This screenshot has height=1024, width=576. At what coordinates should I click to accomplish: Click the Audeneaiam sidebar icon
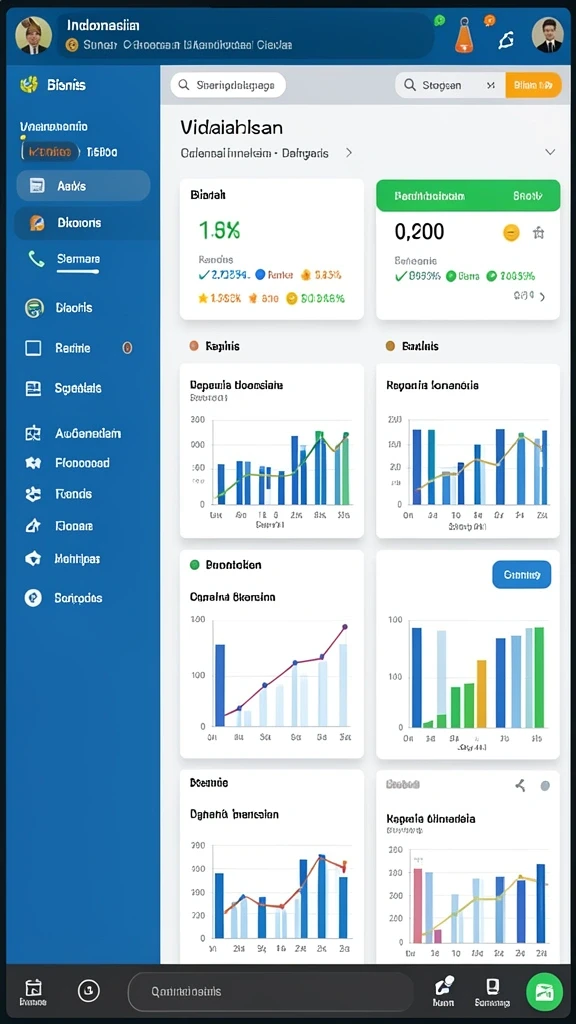pyautogui.click(x=33, y=433)
